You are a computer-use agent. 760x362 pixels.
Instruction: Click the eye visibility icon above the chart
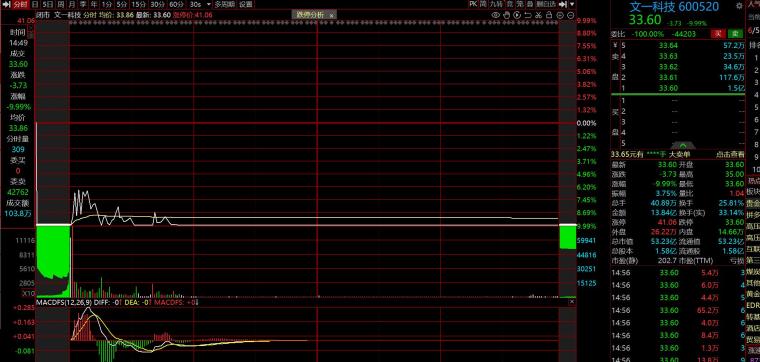(495, 15)
